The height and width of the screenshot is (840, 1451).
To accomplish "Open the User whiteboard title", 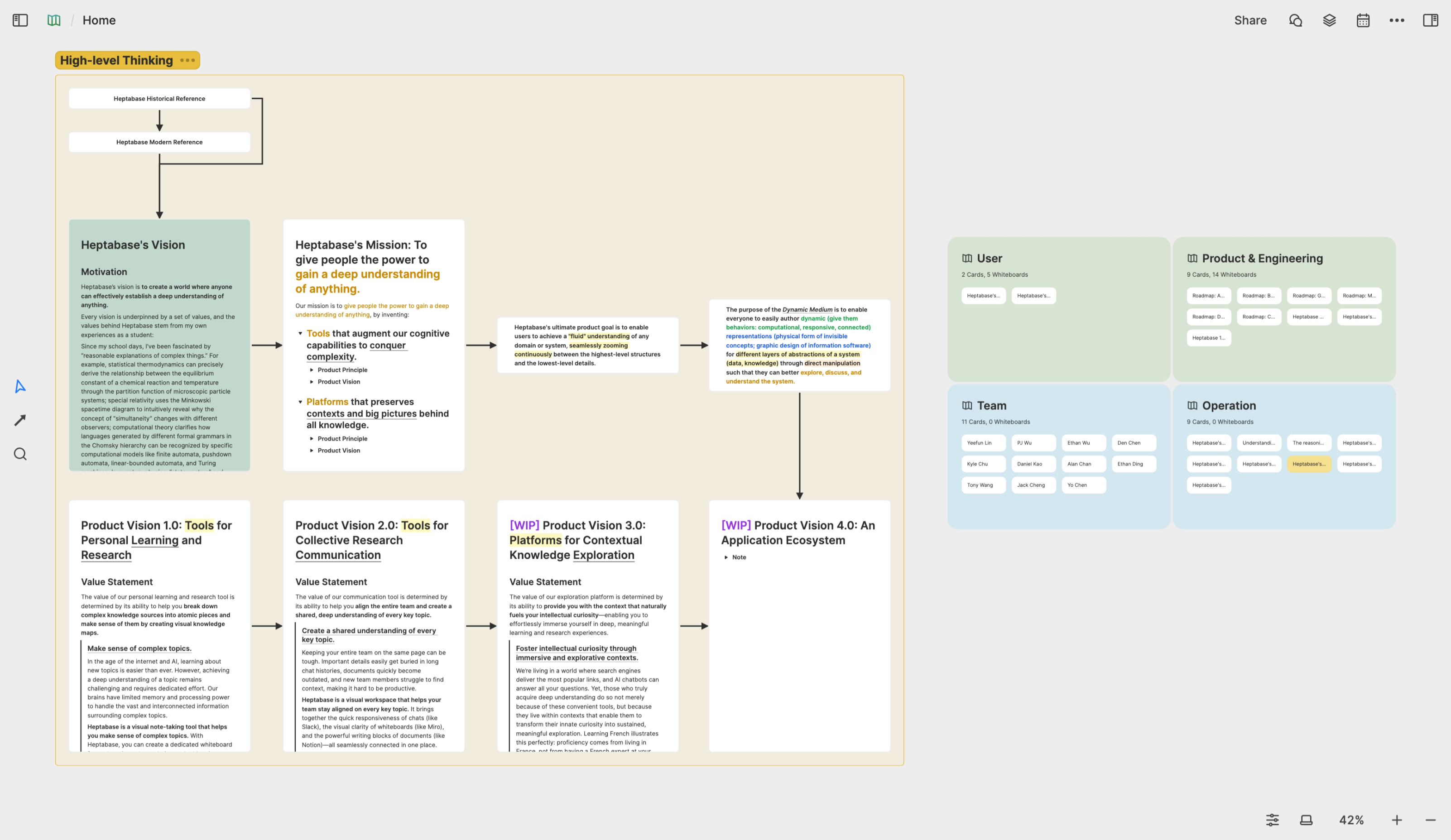I will 989,259.
